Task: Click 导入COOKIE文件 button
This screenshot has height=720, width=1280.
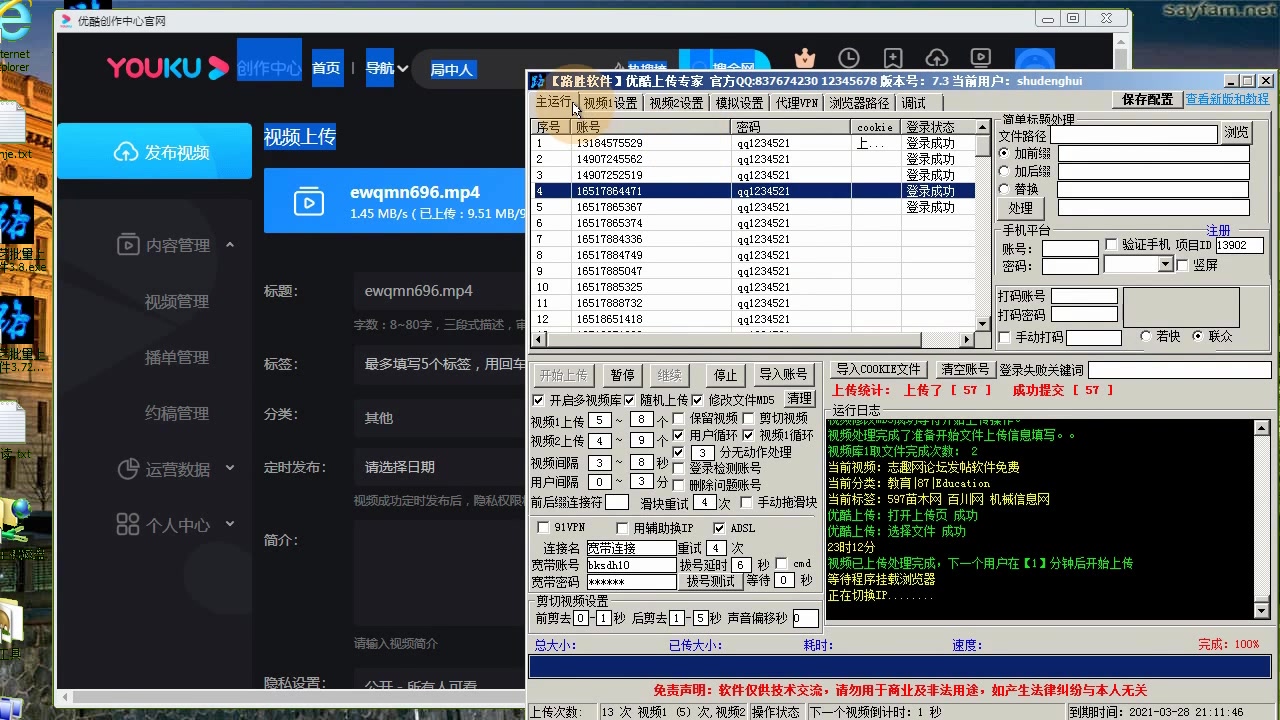Action: pyautogui.click(x=878, y=370)
